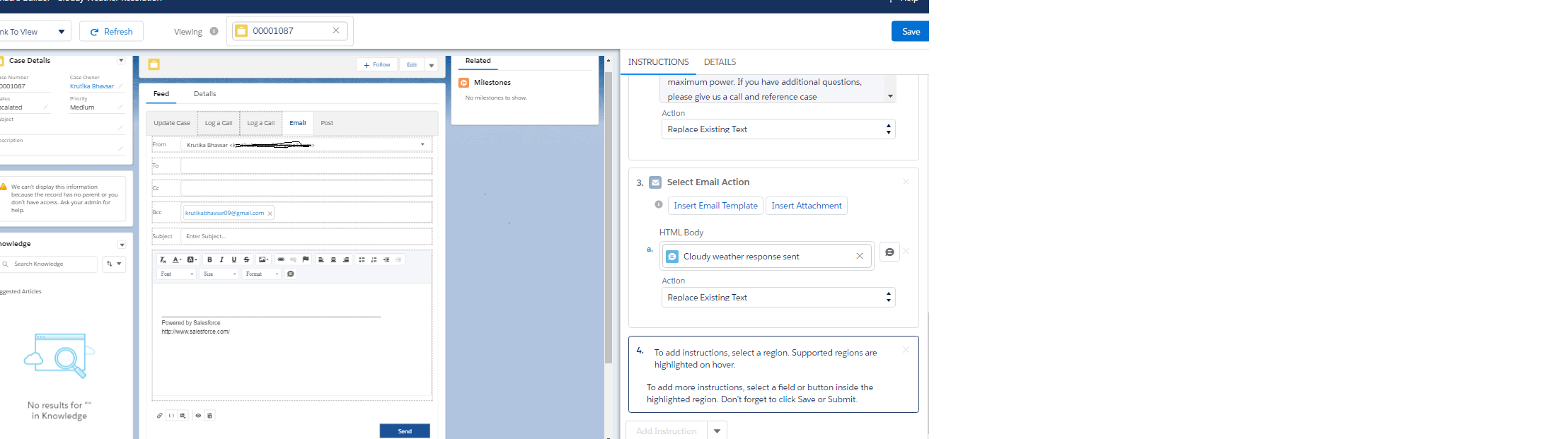Open the background color picker
This screenshot has height=439, width=1568.
click(x=192, y=260)
